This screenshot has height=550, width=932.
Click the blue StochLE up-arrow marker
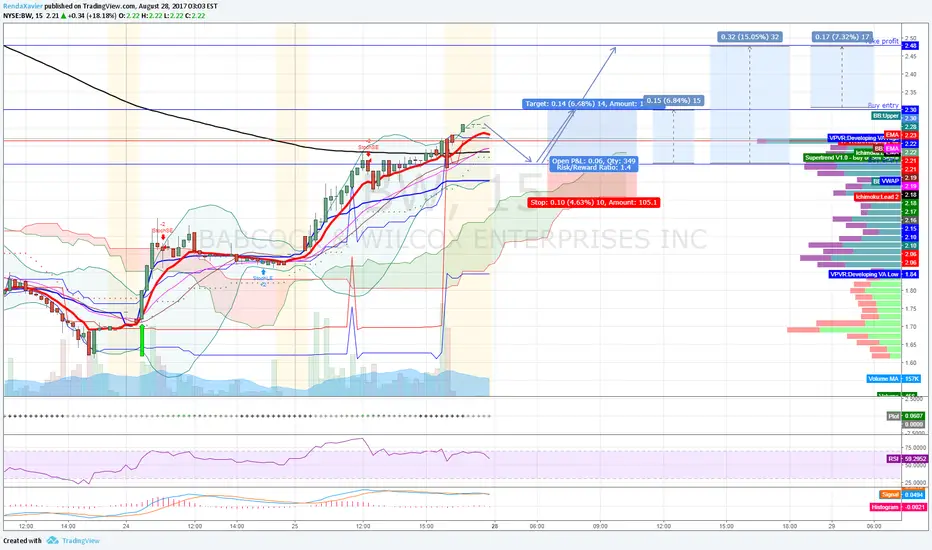(263, 272)
